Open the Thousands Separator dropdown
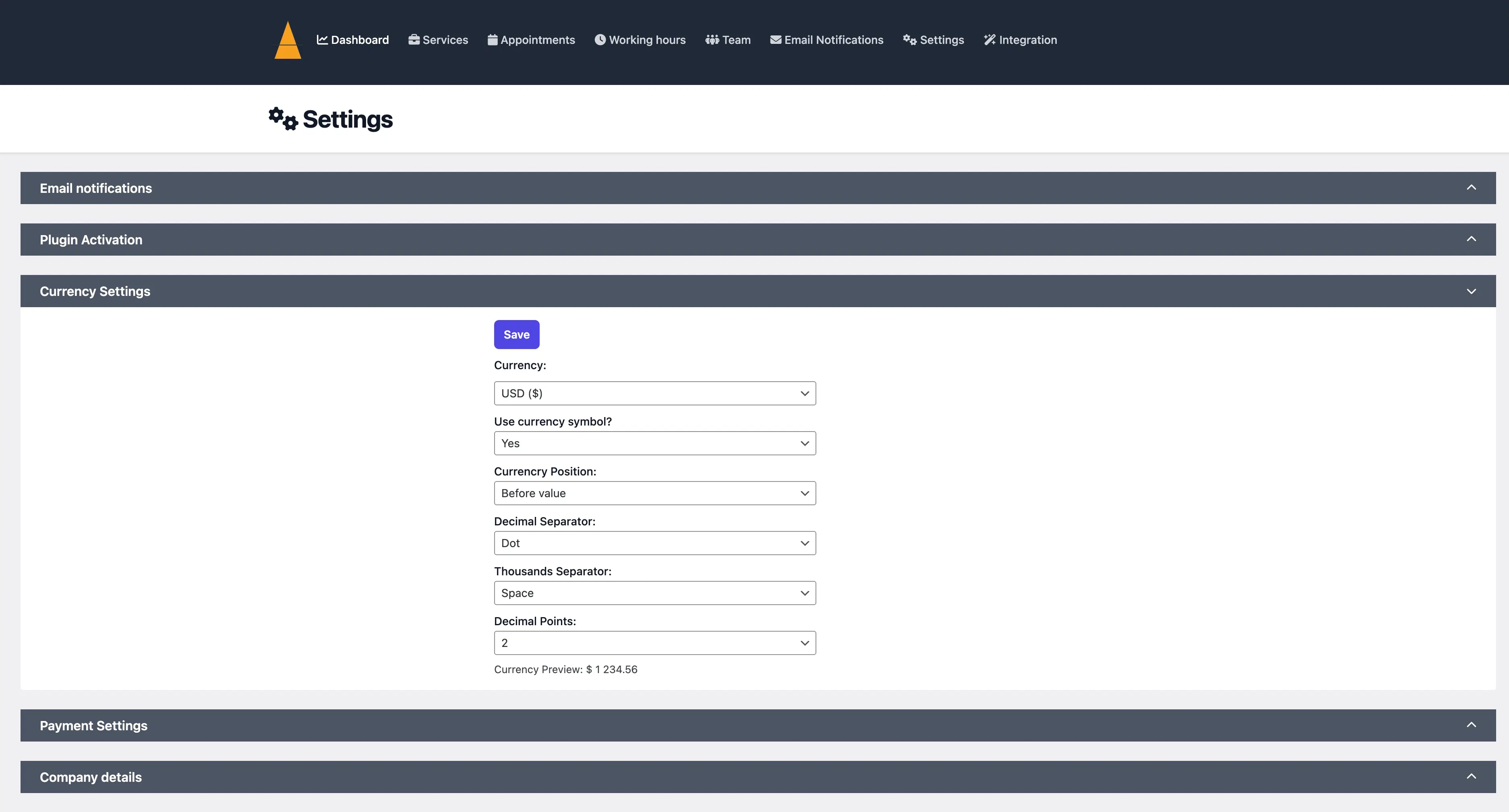The width and height of the screenshot is (1509, 812). click(655, 593)
